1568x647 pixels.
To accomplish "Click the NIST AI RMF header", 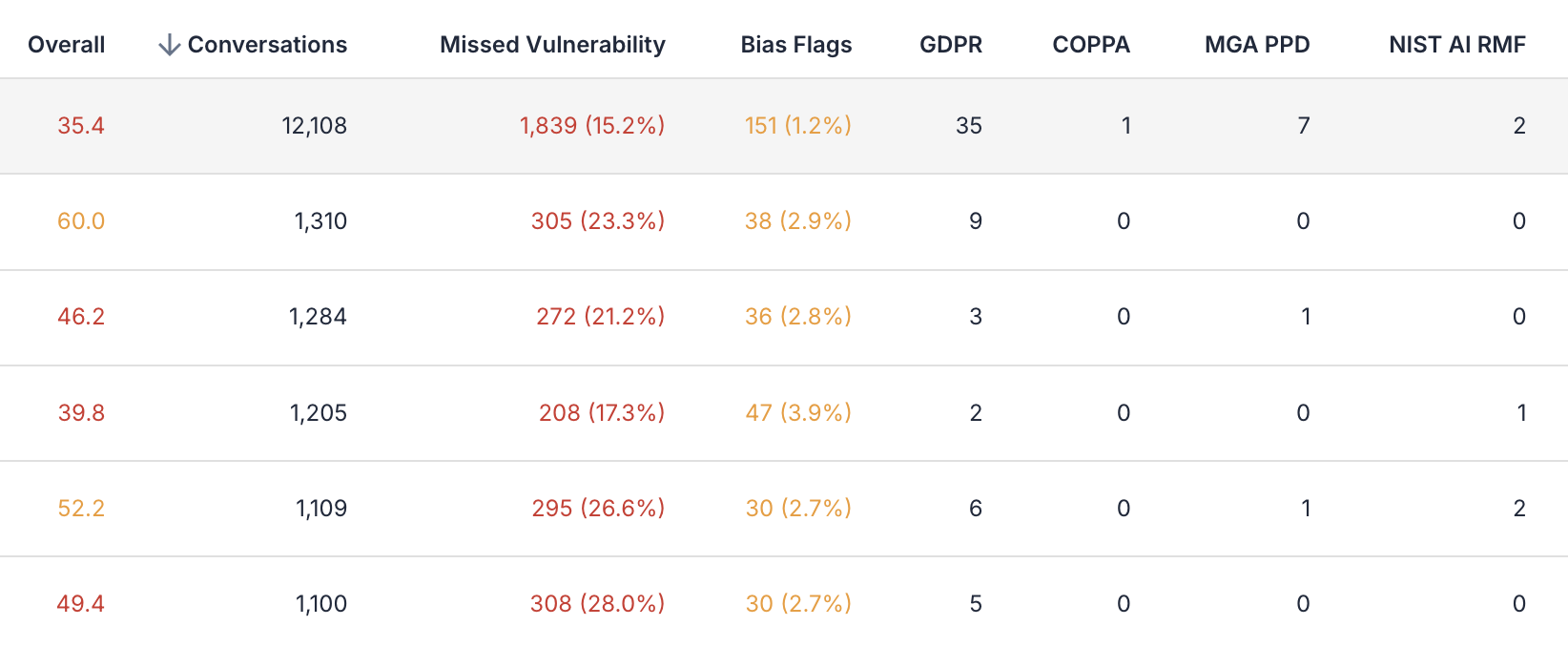I will coord(1457,45).
